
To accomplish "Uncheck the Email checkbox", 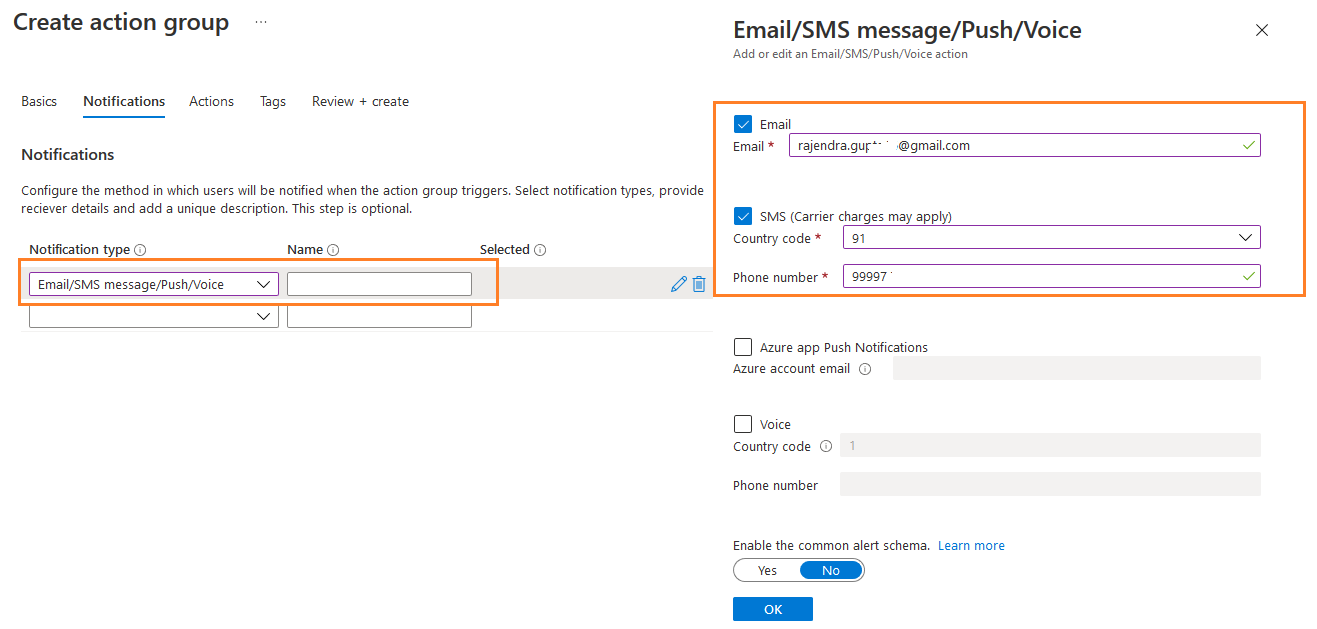I will (x=743, y=124).
